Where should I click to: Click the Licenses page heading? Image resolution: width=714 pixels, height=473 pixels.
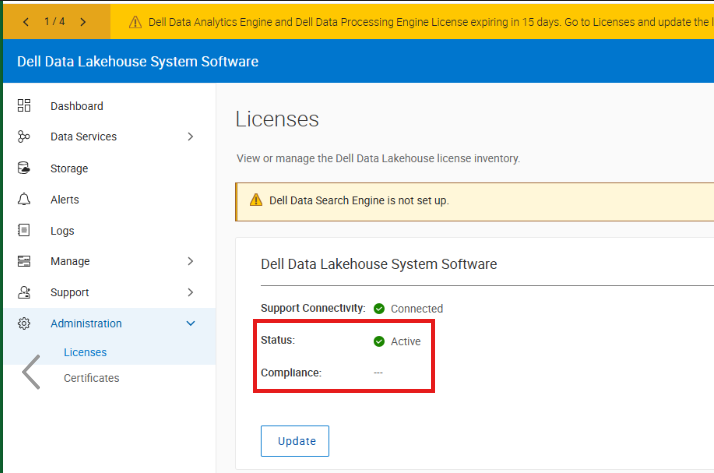point(277,119)
